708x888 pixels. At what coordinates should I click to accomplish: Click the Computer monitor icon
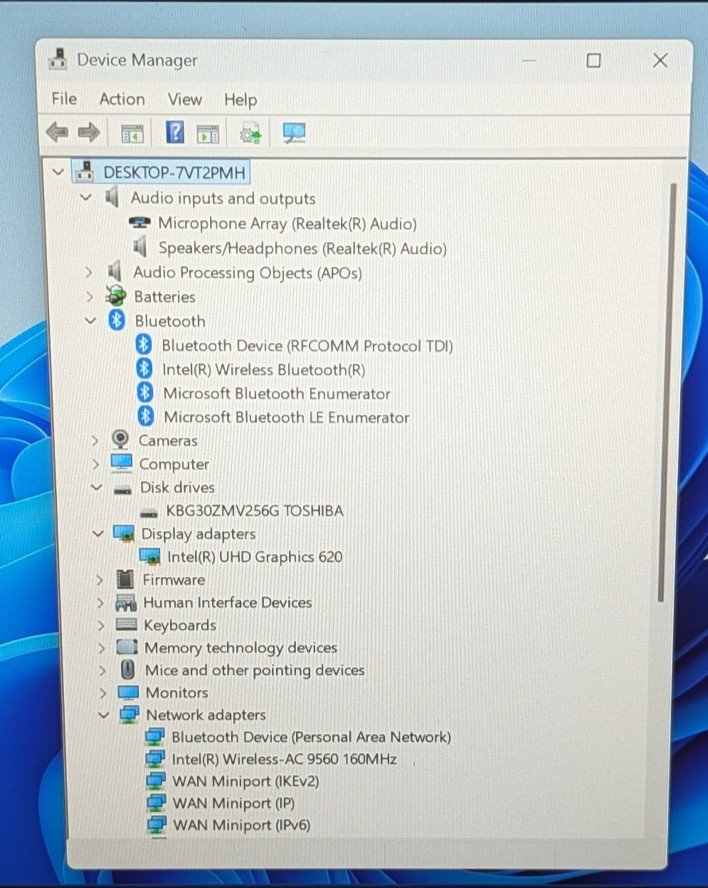(x=122, y=463)
